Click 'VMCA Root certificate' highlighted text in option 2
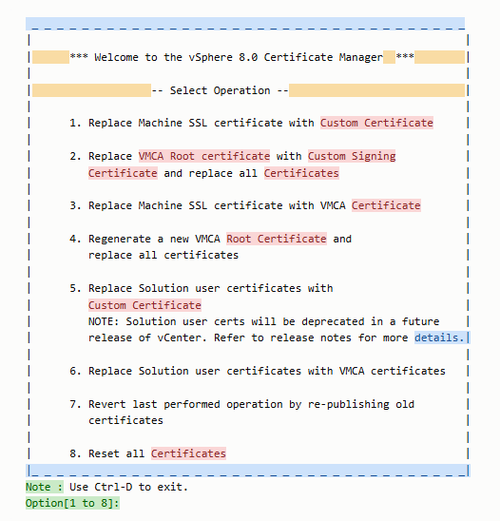The image size is (500, 521). tap(204, 156)
